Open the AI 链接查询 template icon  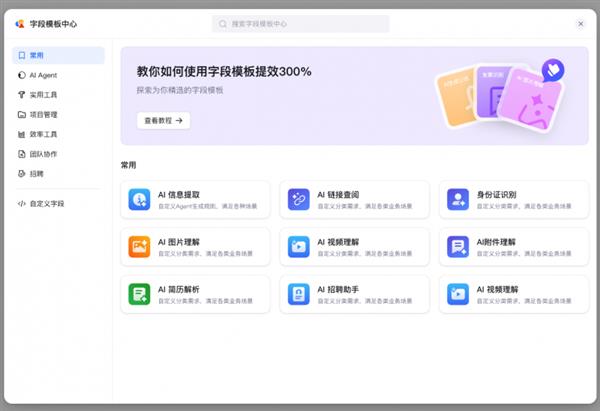click(298, 199)
